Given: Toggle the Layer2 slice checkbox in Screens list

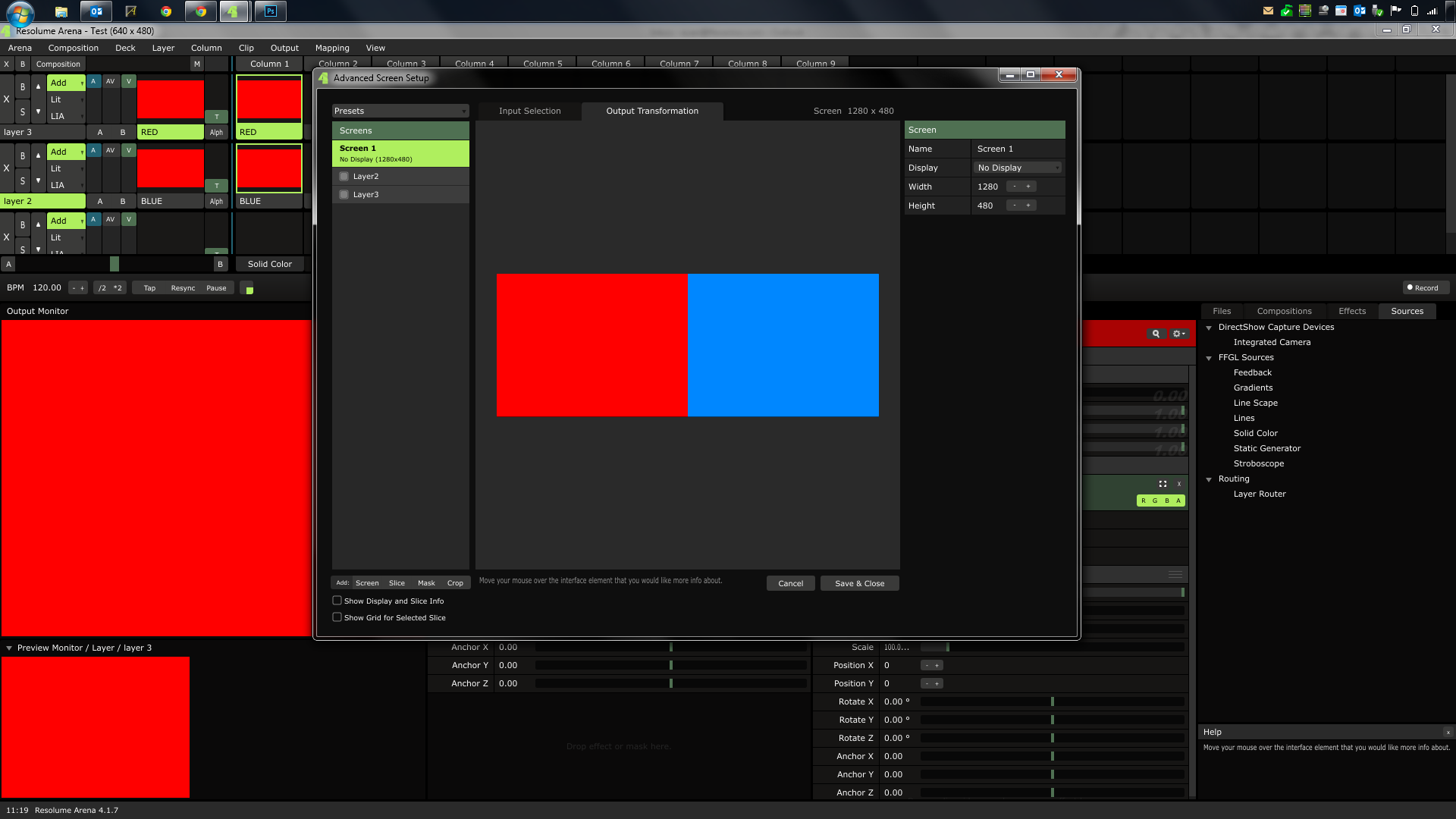Looking at the screenshot, I should point(344,177).
